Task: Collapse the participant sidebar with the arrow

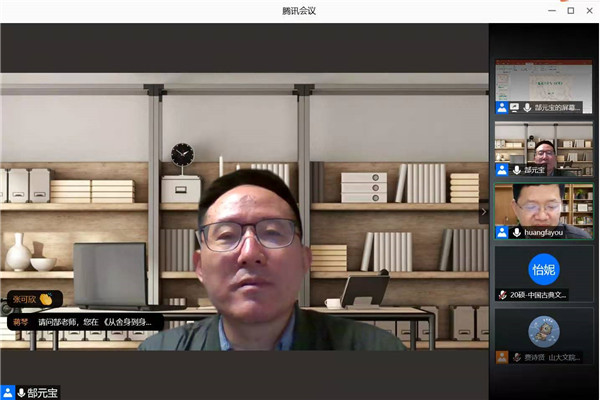Action: (x=484, y=211)
